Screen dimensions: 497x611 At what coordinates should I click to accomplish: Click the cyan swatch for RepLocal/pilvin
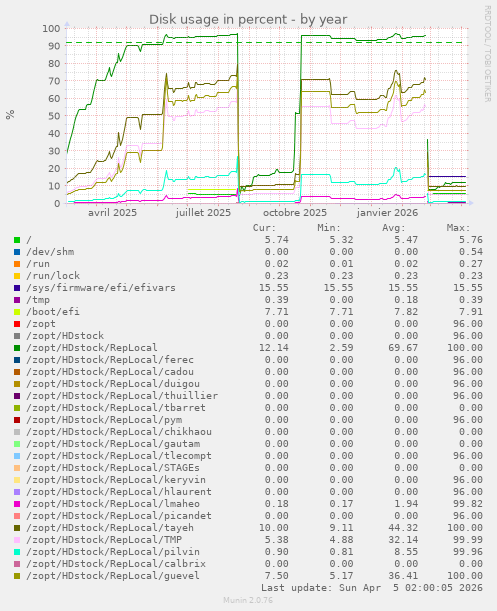pyautogui.click(x=17, y=552)
